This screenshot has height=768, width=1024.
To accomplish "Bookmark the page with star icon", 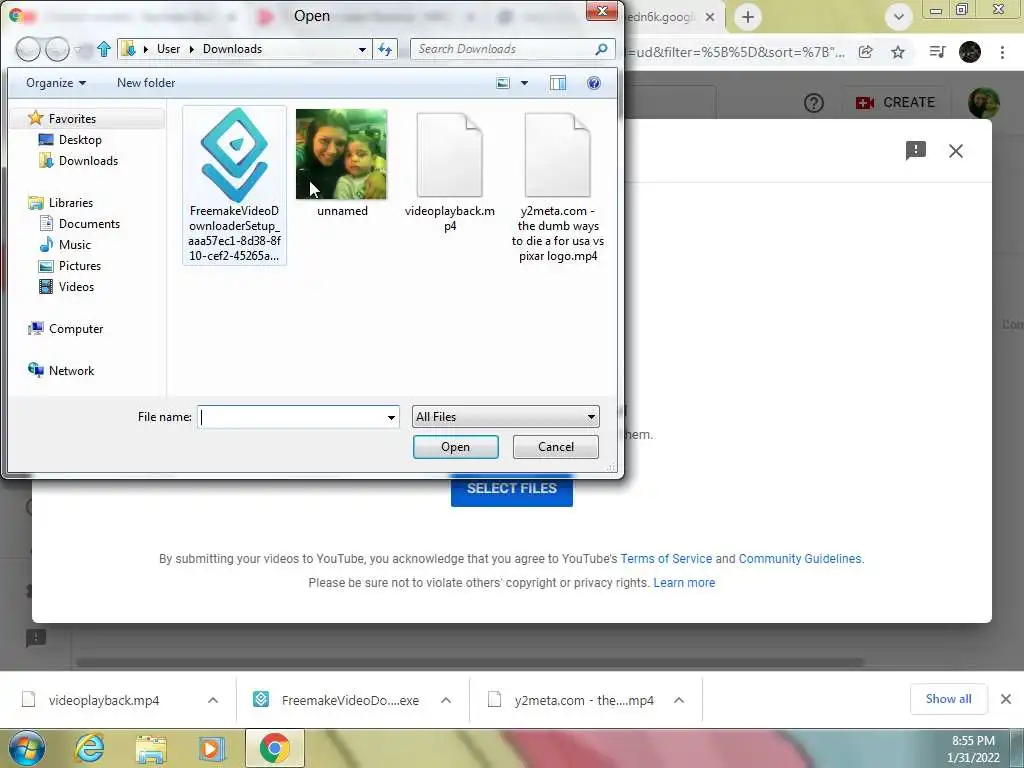I will (x=898, y=52).
